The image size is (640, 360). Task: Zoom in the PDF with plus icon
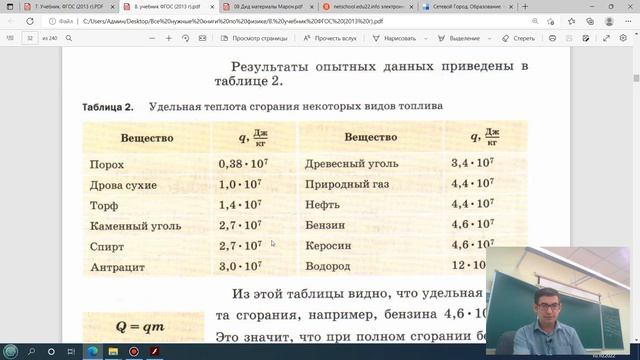[x=169, y=38]
